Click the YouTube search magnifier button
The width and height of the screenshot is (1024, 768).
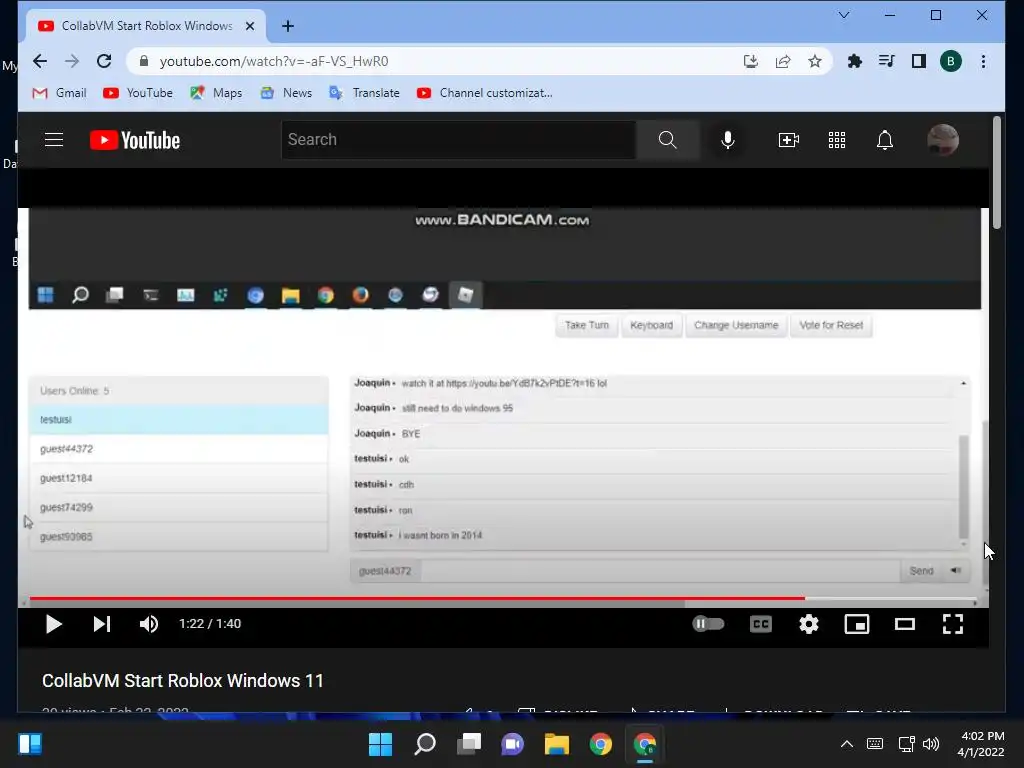click(667, 140)
